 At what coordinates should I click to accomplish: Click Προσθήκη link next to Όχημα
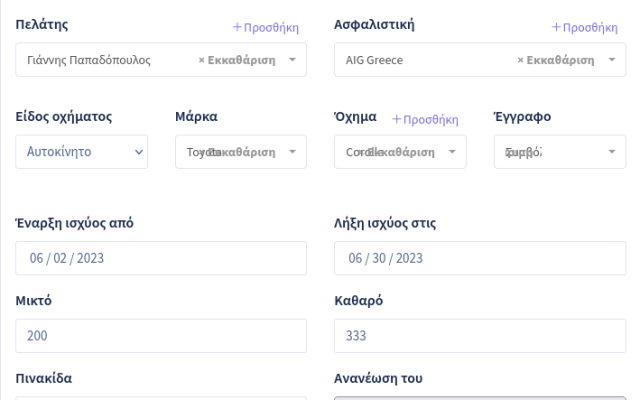(425, 119)
